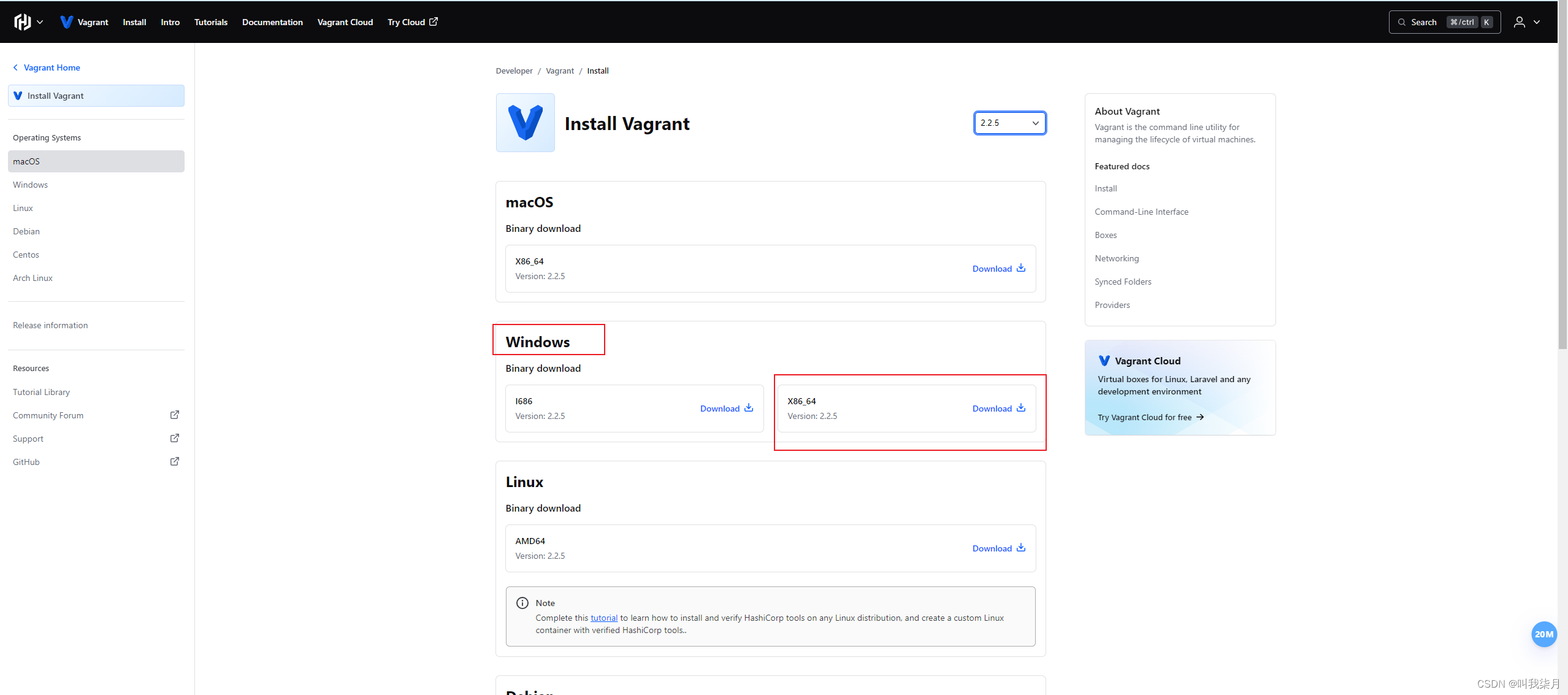
Task: Click Vagrant text in top navbar
Action: (93, 22)
